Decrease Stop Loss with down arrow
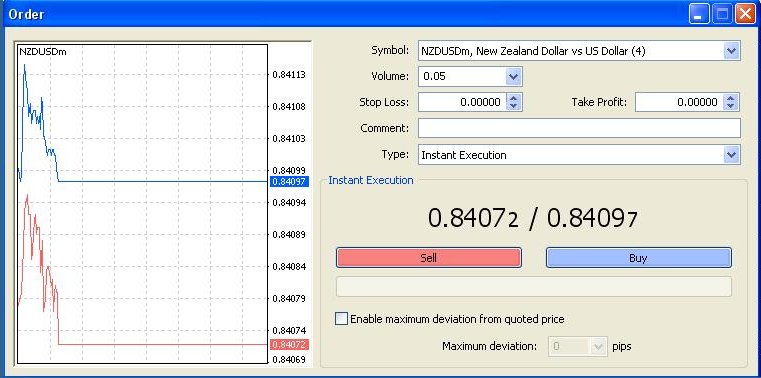The width and height of the screenshot is (761, 378). coord(514,106)
